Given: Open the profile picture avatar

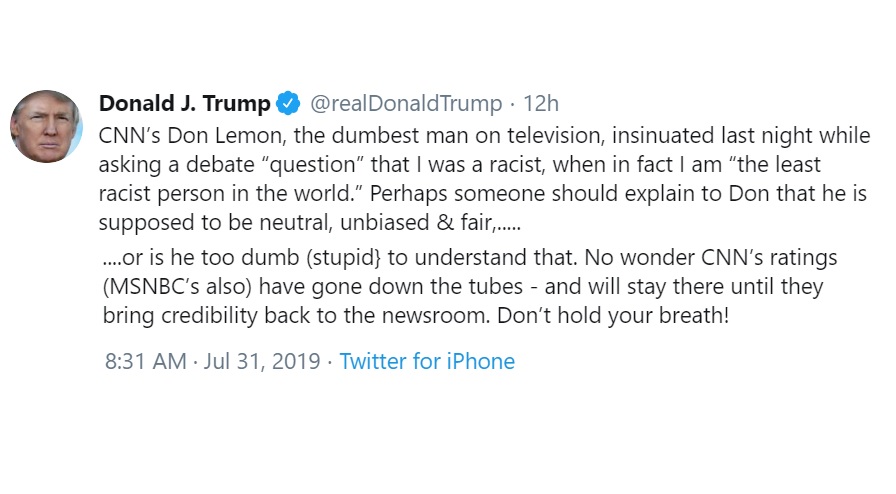Looking at the screenshot, I should (x=46, y=126).
